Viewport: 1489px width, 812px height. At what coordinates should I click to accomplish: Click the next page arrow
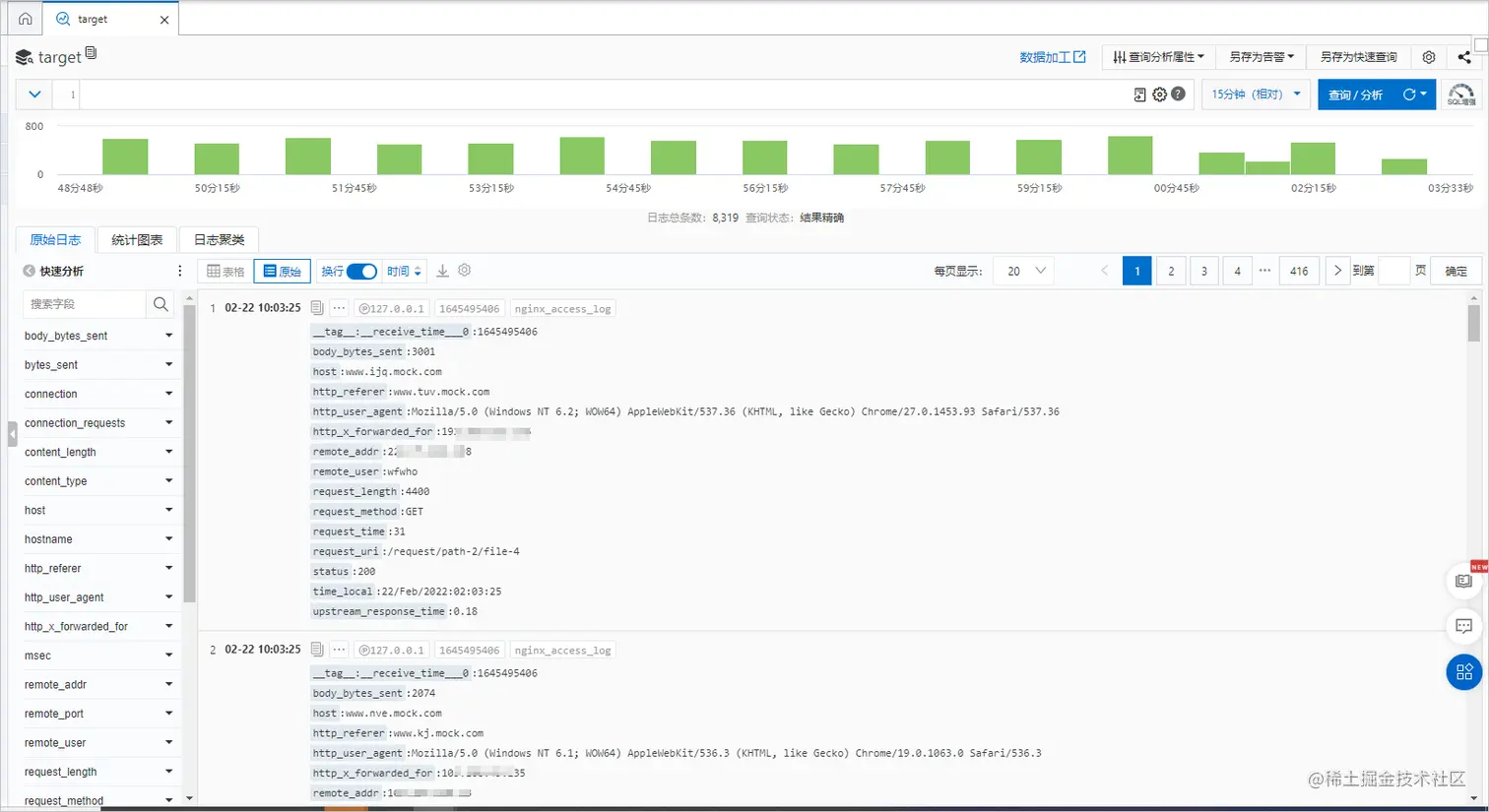(1337, 271)
